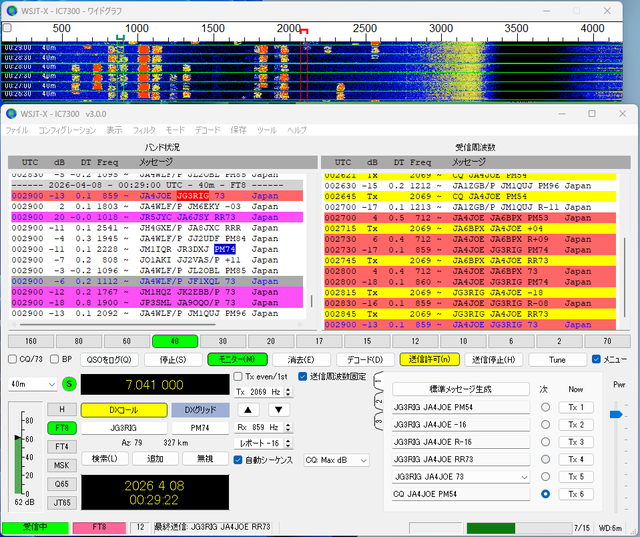The image size is (640, 537).
Task: Click the 停止(S) button
Action: [173, 359]
